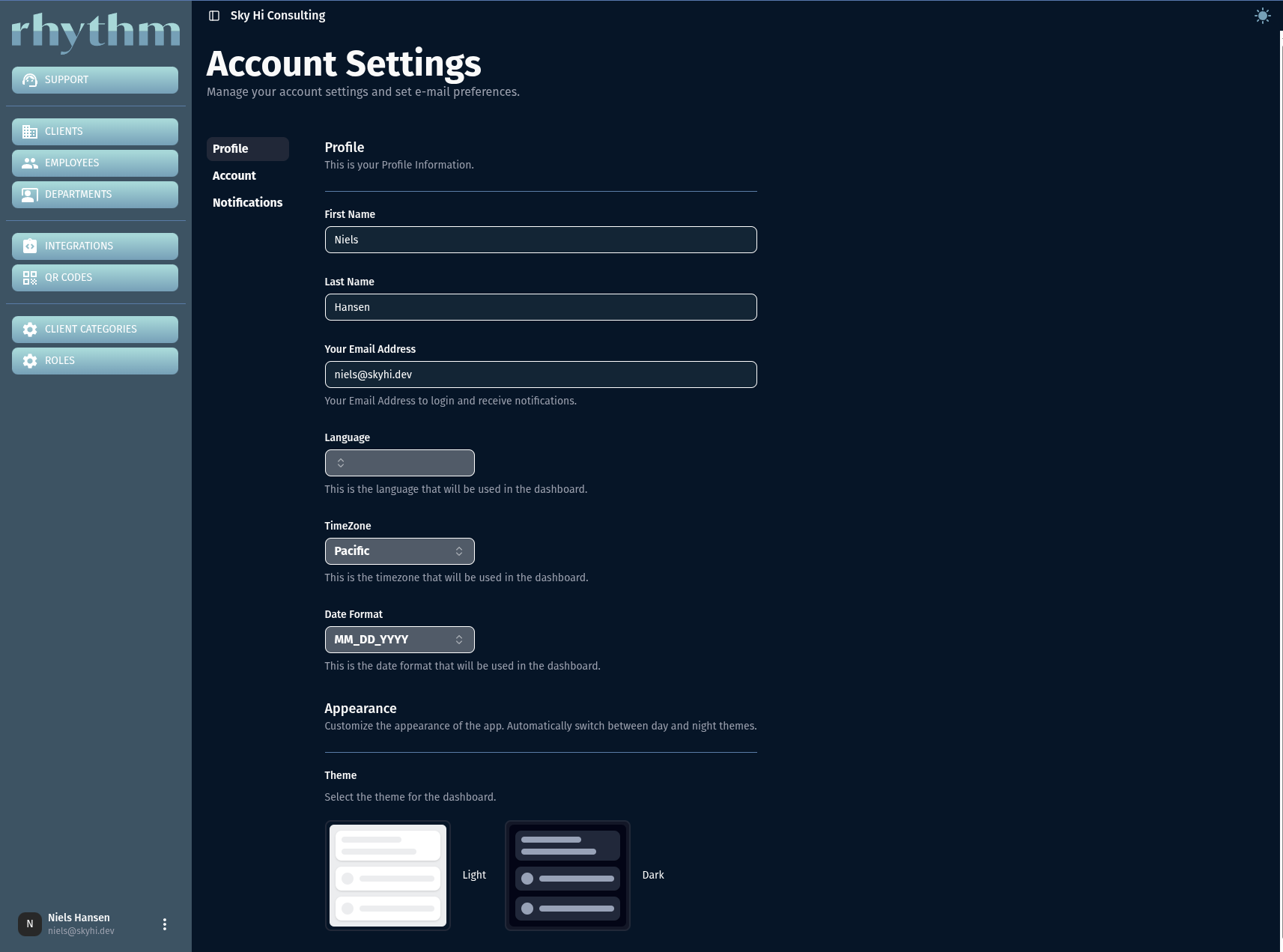Open the Niels Hansen options menu
1283x952 pixels.
pyautogui.click(x=165, y=924)
